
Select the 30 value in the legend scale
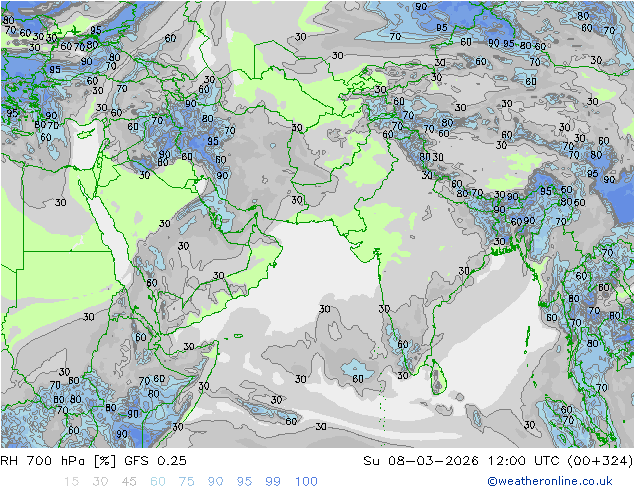pos(100,481)
